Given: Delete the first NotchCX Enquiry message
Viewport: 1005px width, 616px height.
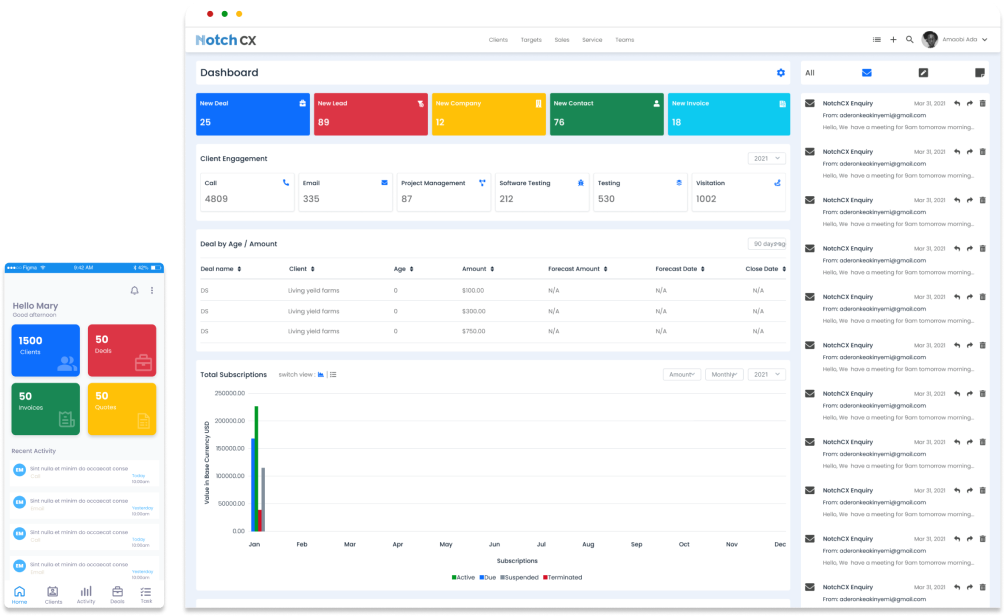Looking at the screenshot, I should click(982, 103).
